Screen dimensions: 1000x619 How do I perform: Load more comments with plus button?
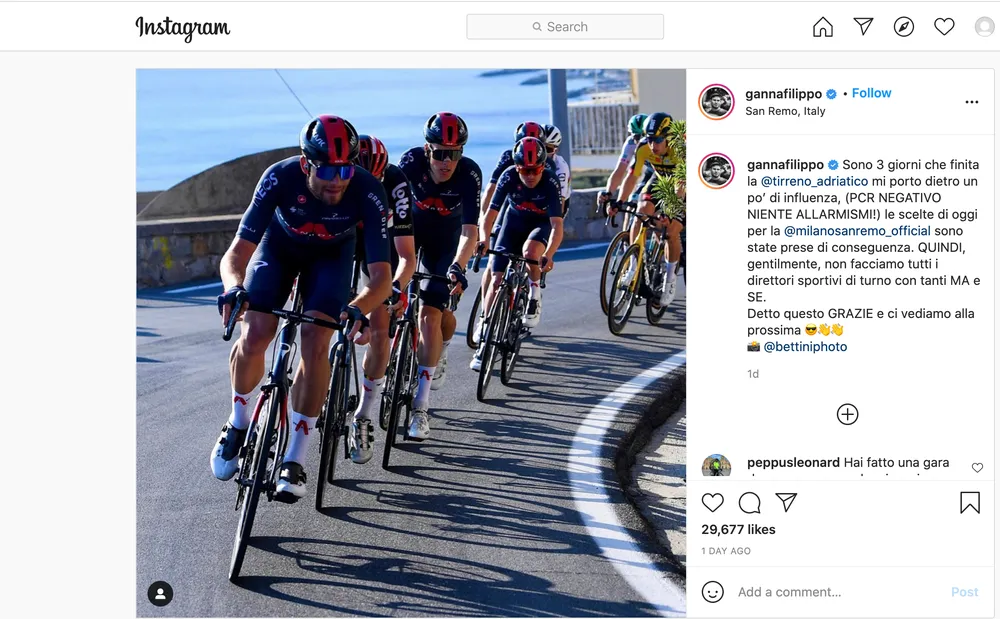pos(847,414)
